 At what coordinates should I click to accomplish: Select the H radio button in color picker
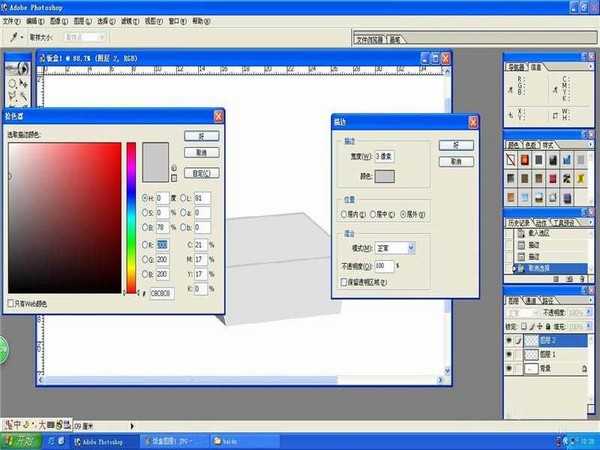click(145, 198)
